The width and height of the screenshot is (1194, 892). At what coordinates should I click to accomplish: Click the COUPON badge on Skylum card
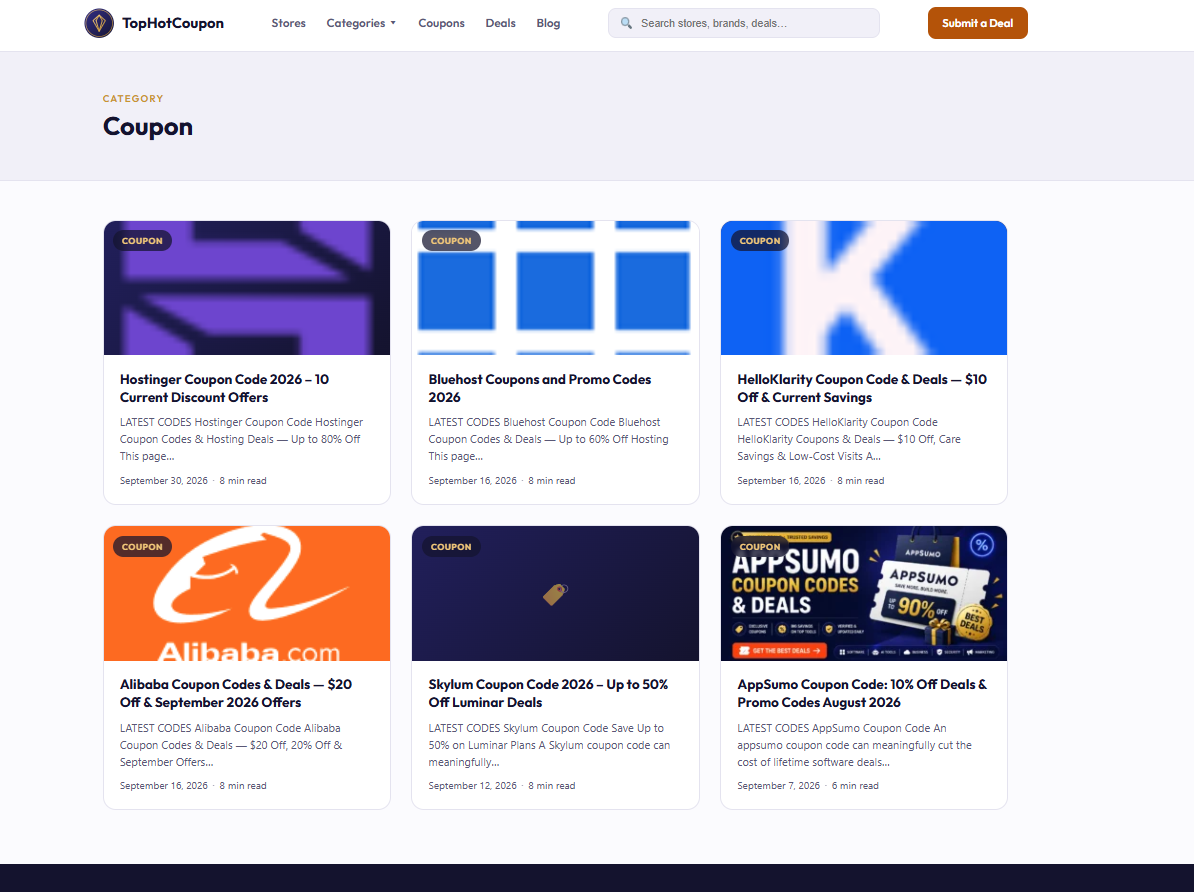451,547
